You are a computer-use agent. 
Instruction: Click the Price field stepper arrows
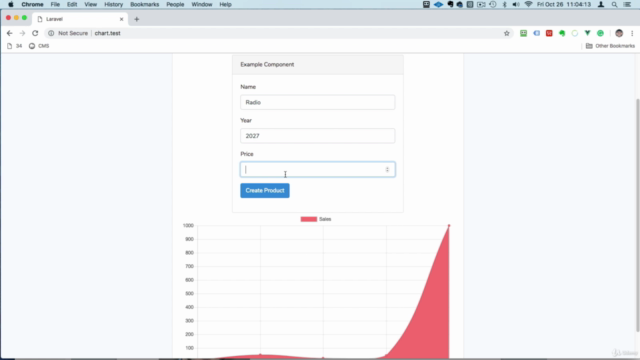tap(387, 169)
